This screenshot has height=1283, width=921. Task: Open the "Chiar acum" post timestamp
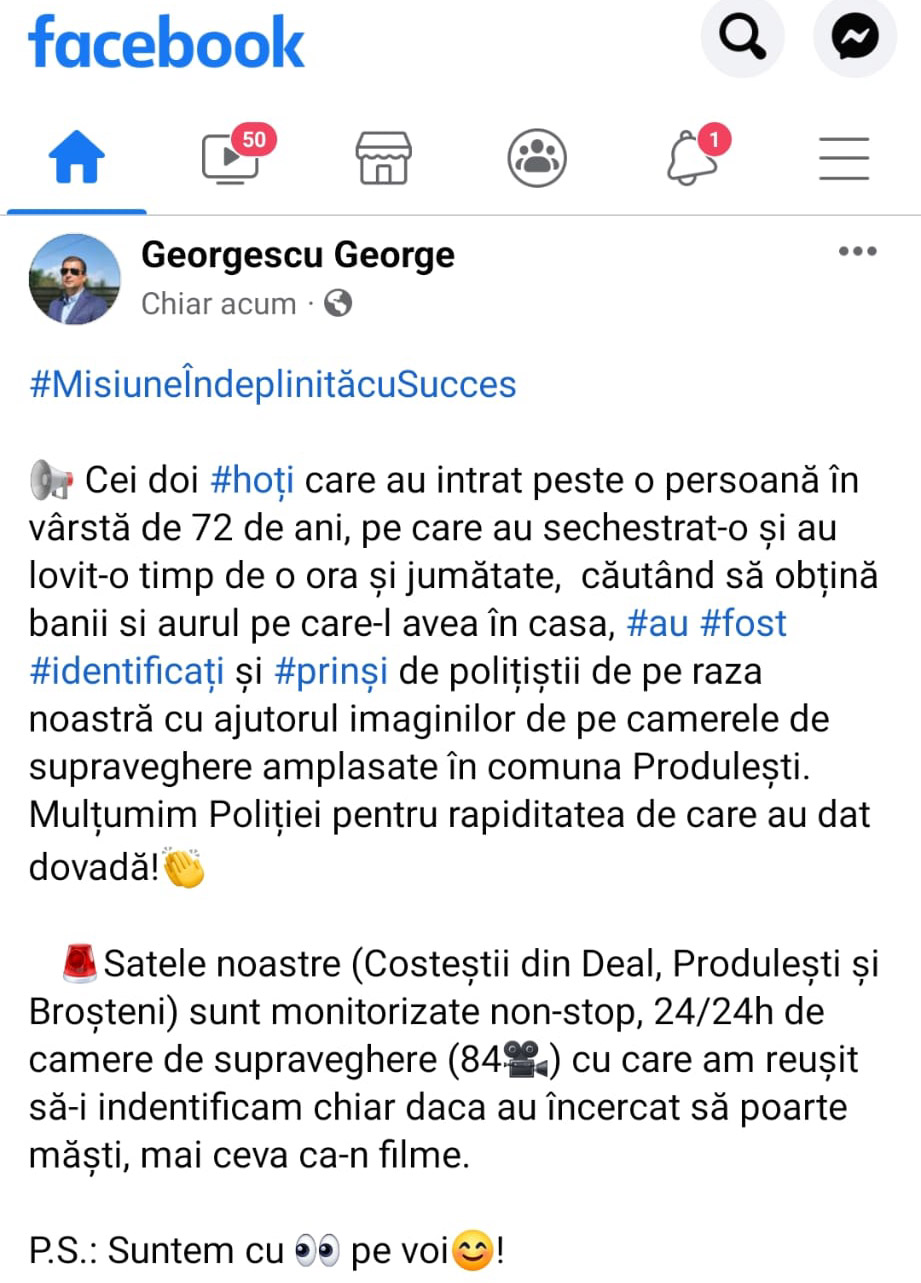pyautogui.click(x=219, y=303)
